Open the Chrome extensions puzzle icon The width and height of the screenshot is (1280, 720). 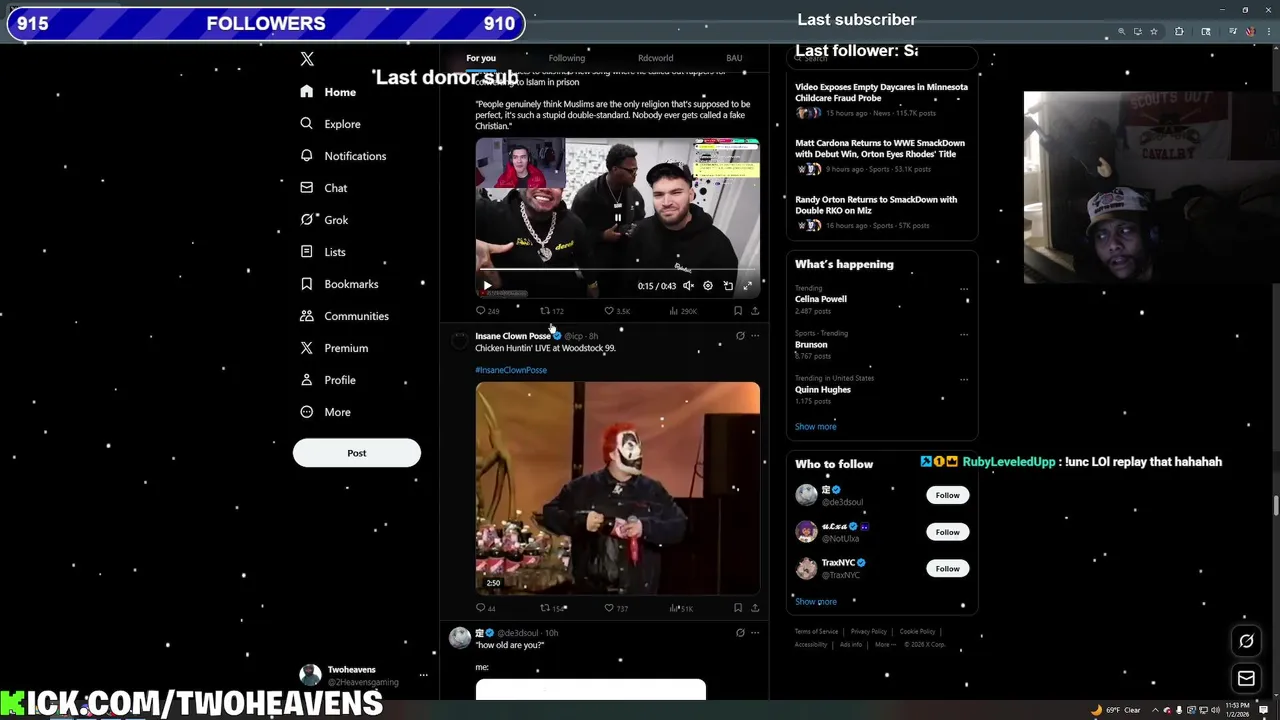click(x=1179, y=32)
